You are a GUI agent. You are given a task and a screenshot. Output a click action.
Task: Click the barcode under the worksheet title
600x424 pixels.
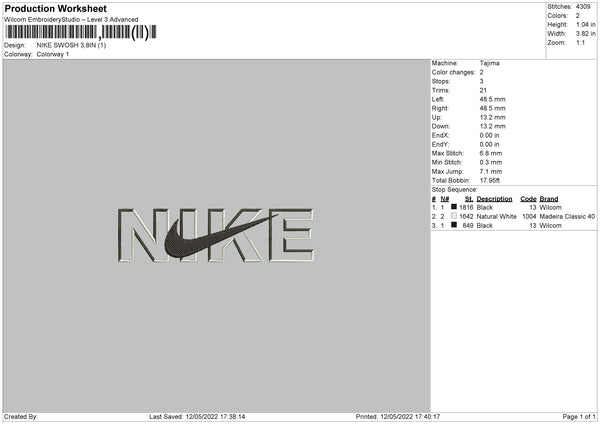click(x=81, y=32)
